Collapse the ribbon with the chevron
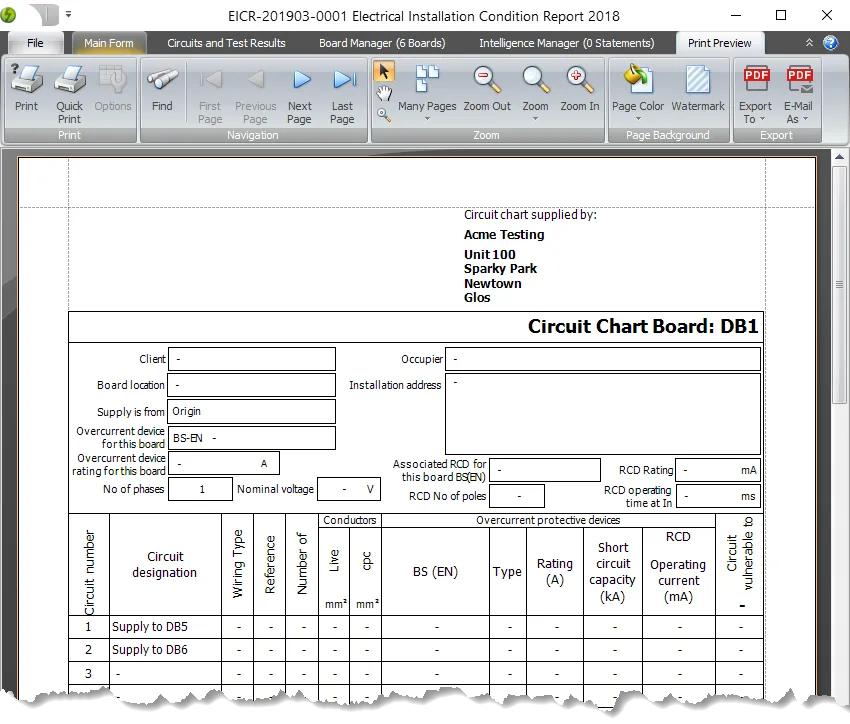 809,43
